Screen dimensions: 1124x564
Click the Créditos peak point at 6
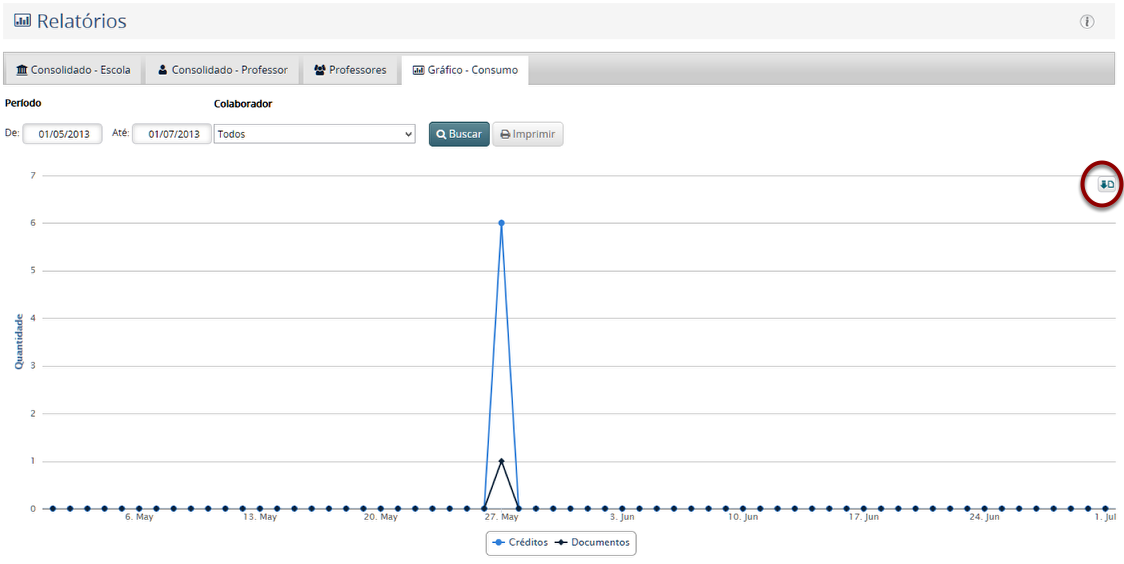click(501, 223)
